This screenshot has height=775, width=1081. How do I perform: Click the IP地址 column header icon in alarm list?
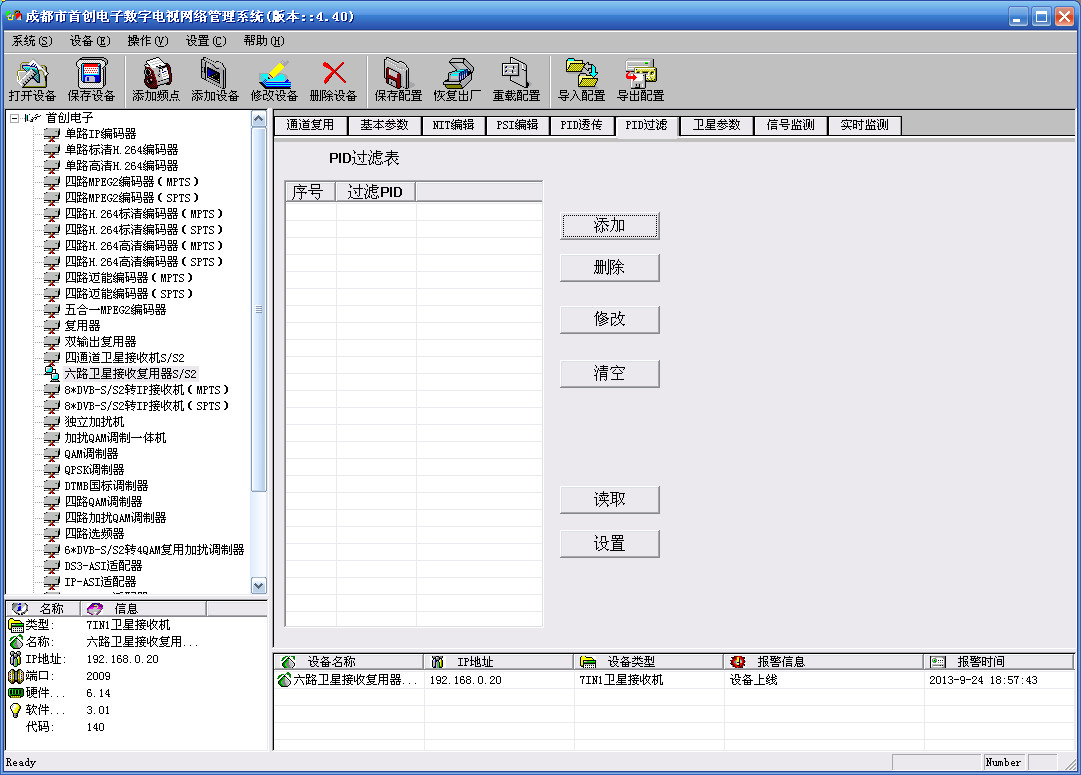click(437, 662)
